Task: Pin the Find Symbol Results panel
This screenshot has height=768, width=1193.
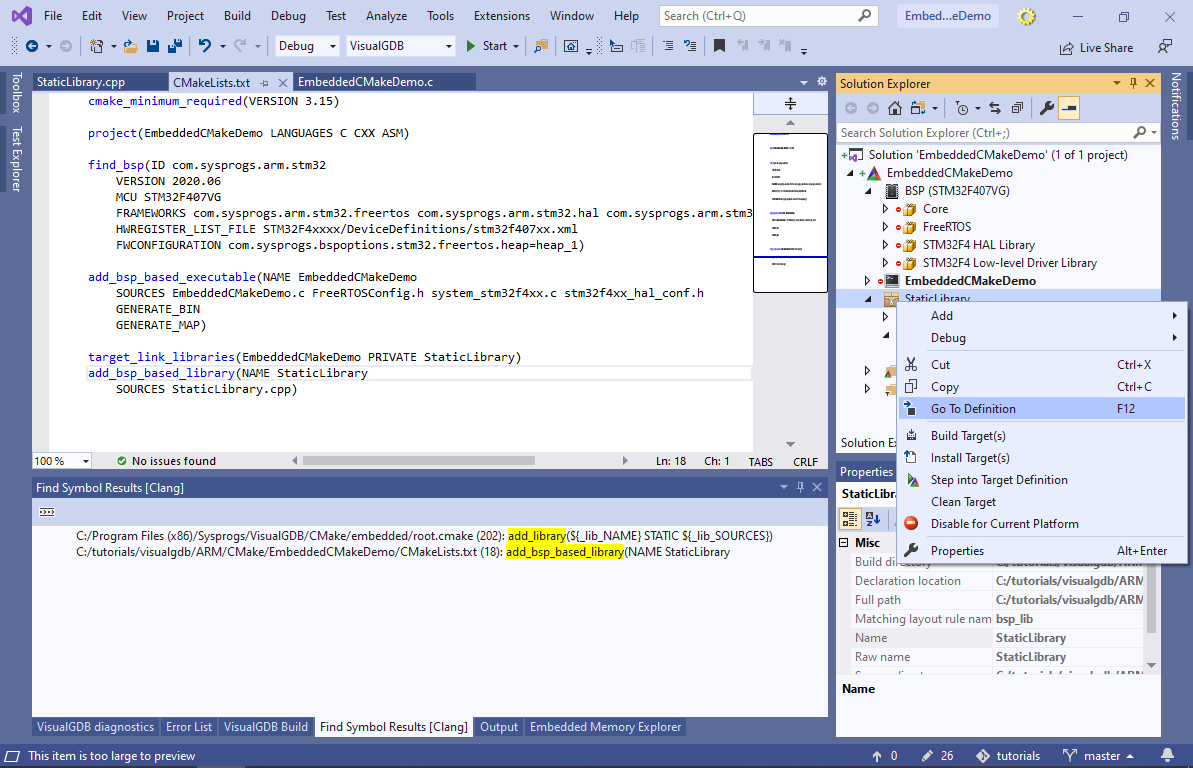Action: [x=800, y=487]
